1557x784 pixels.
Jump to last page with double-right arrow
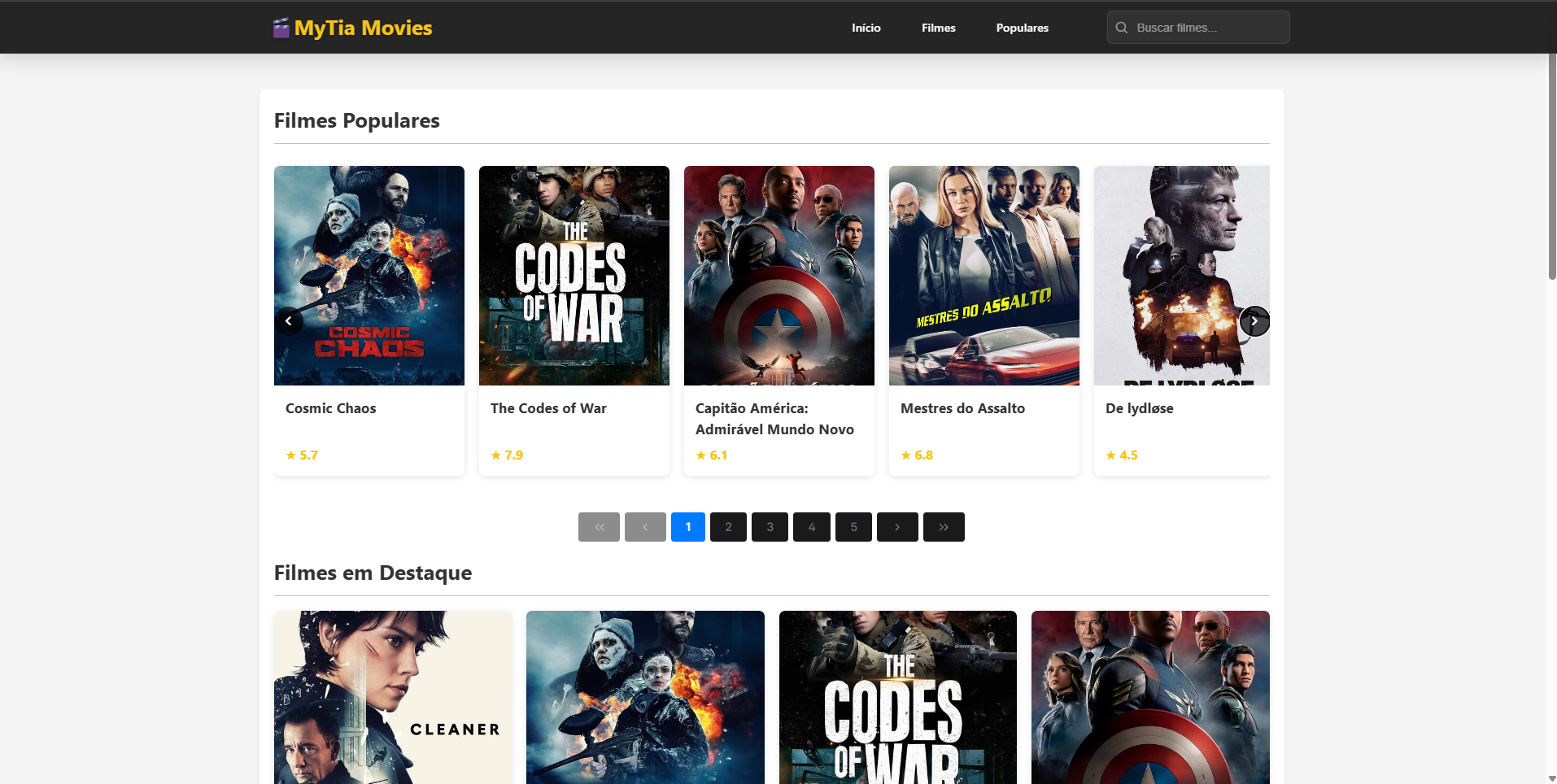tap(944, 527)
